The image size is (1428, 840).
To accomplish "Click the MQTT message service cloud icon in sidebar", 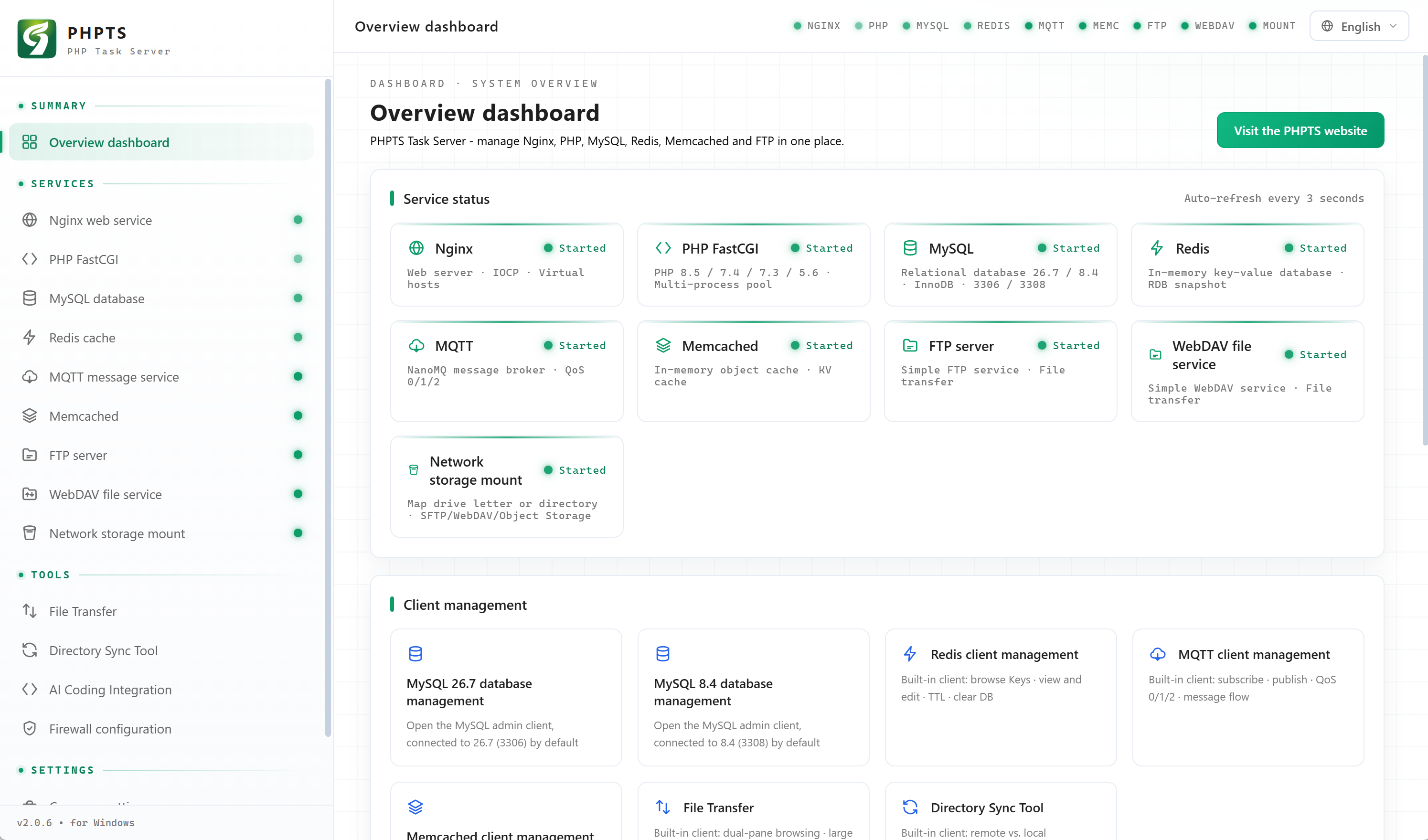I will 30,377.
